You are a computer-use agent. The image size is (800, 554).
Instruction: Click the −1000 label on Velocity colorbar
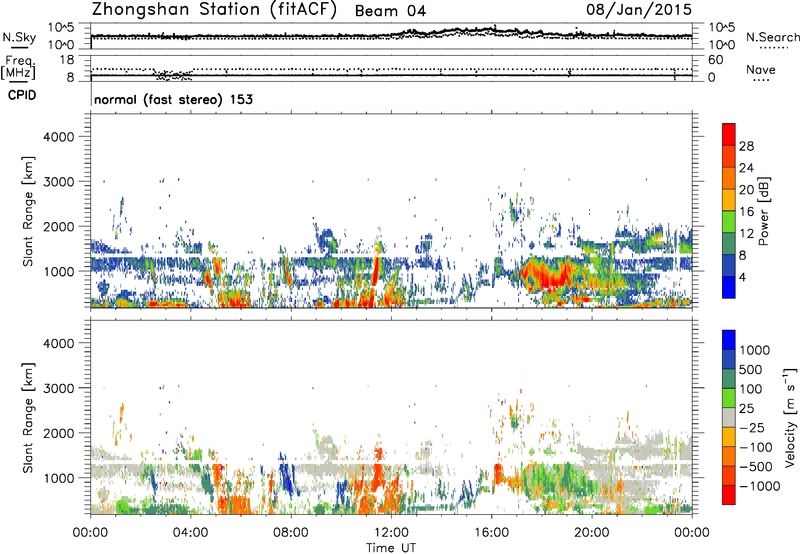coord(760,486)
